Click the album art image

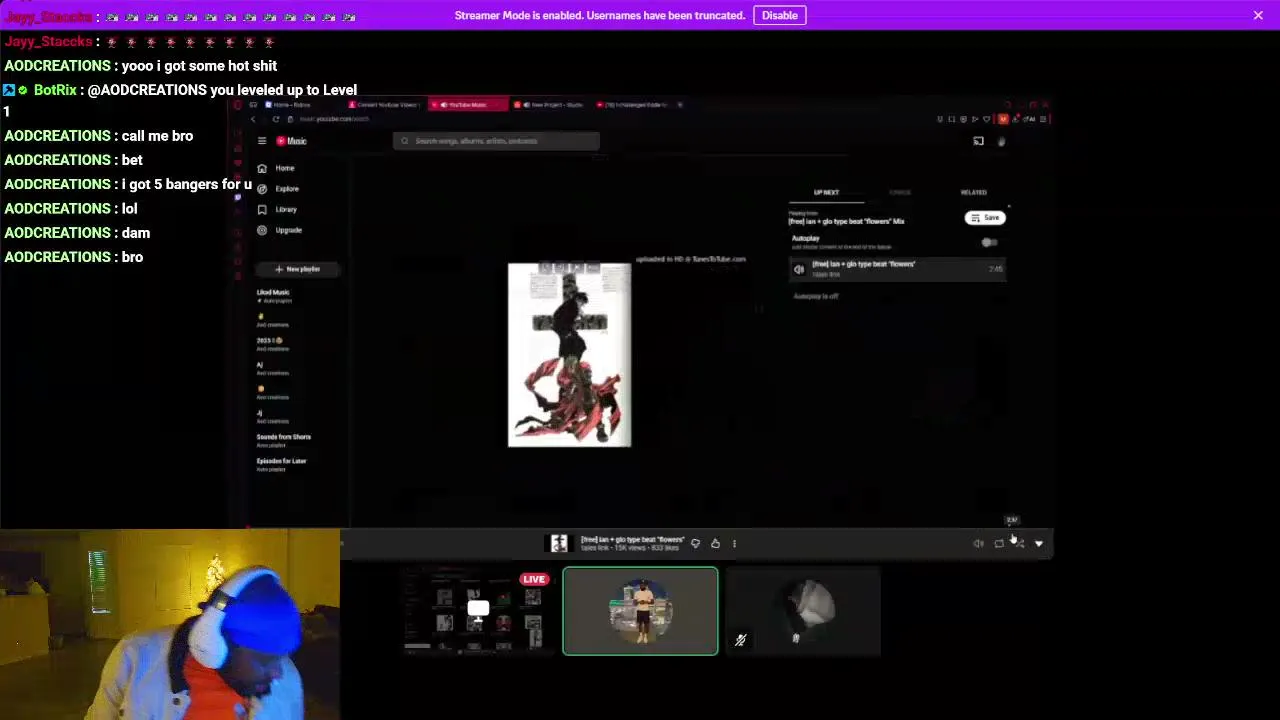coord(569,355)
